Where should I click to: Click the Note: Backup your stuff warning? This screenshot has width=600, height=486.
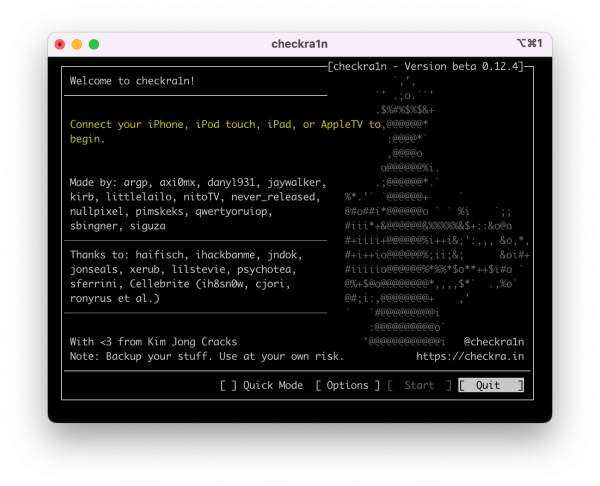207,357
